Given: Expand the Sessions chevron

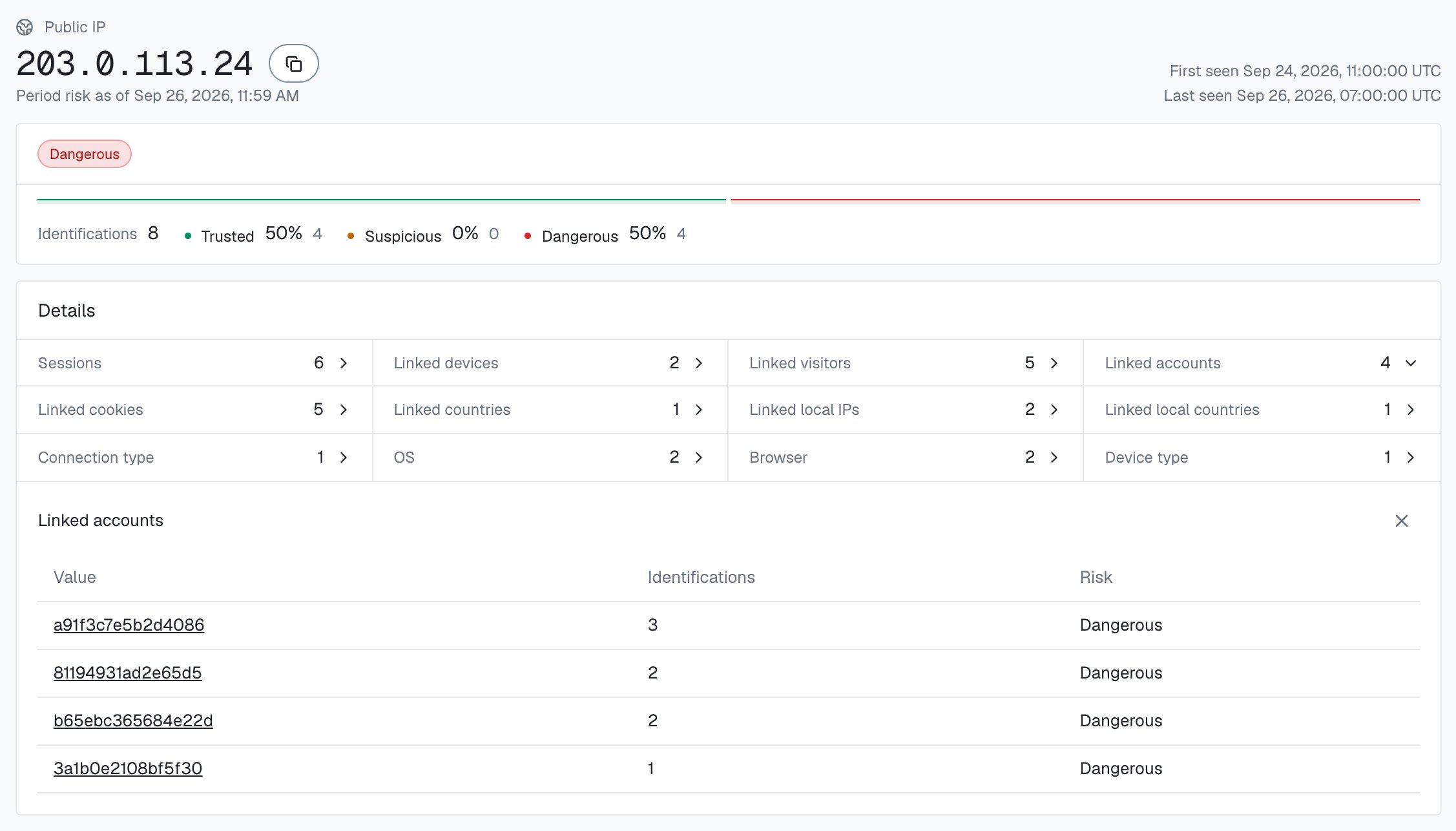Looking at the screenshot, I should pos(344,363).
